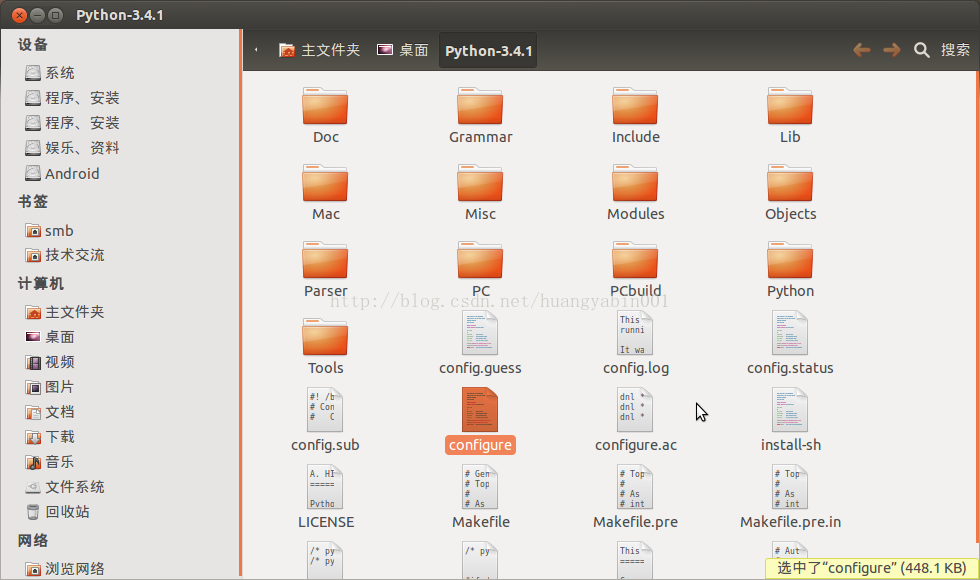Open 视频 folder in the sidebar
Image resolution: width=980 pixels, height=580 pixels.
[50, 362]
